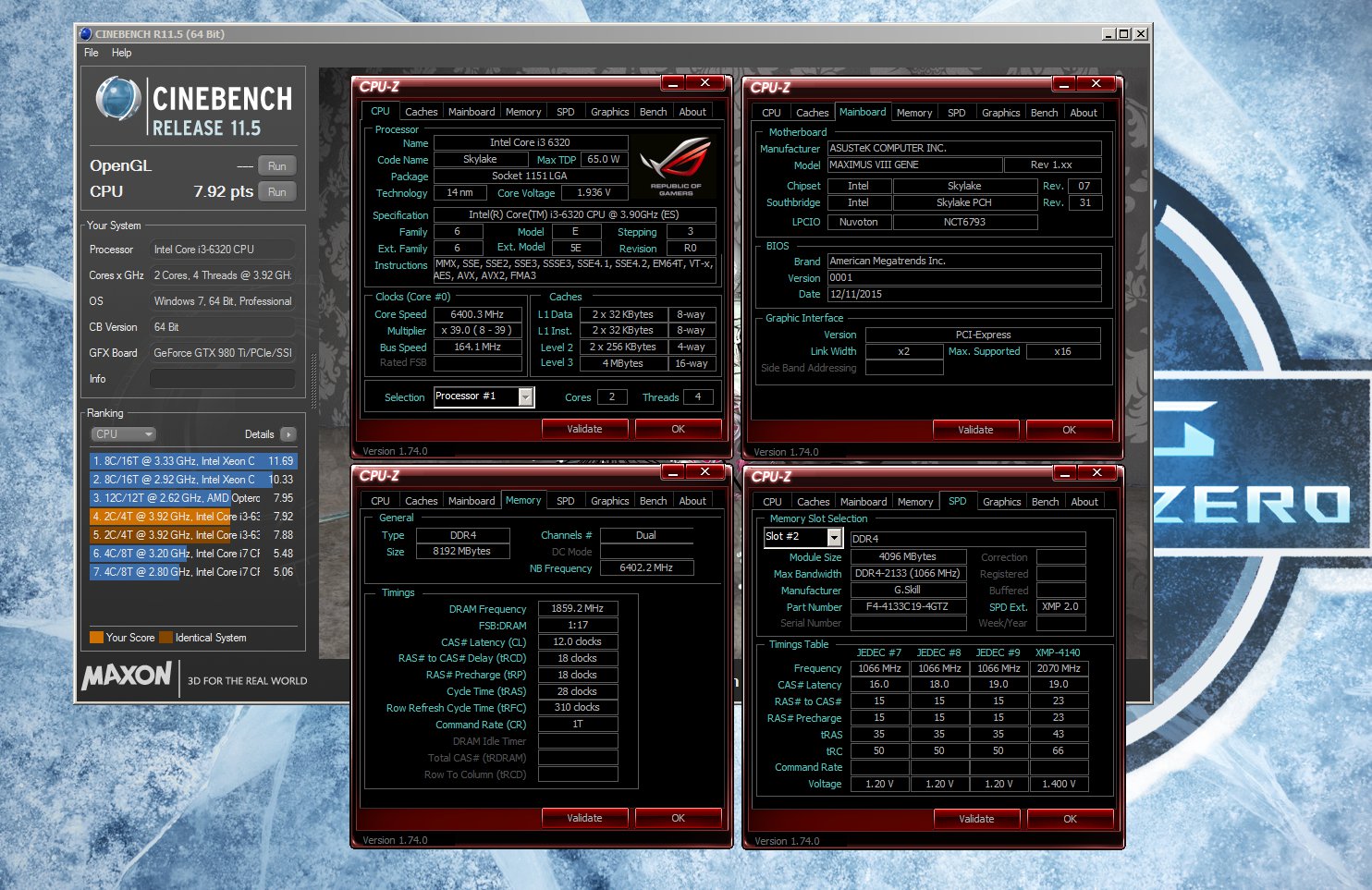Click the ROG Republic of Gamers logo

[676, 166]
